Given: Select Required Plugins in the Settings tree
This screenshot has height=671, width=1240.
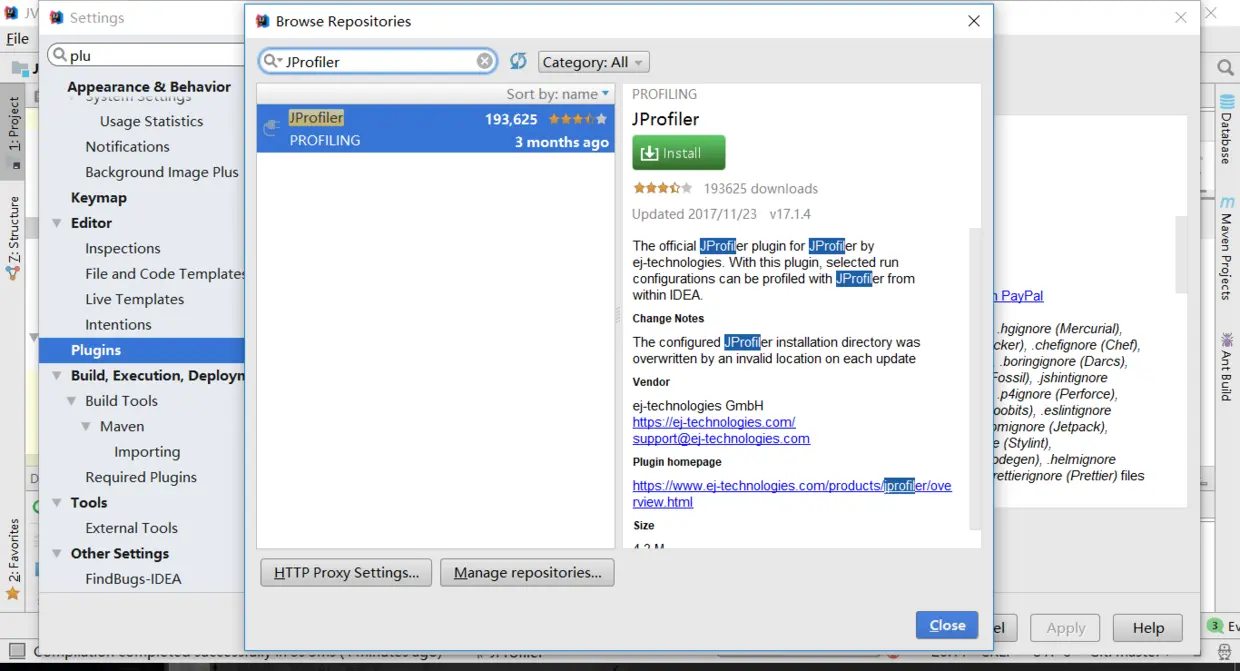Looking at the screenshot, I should tap(141, 478).
